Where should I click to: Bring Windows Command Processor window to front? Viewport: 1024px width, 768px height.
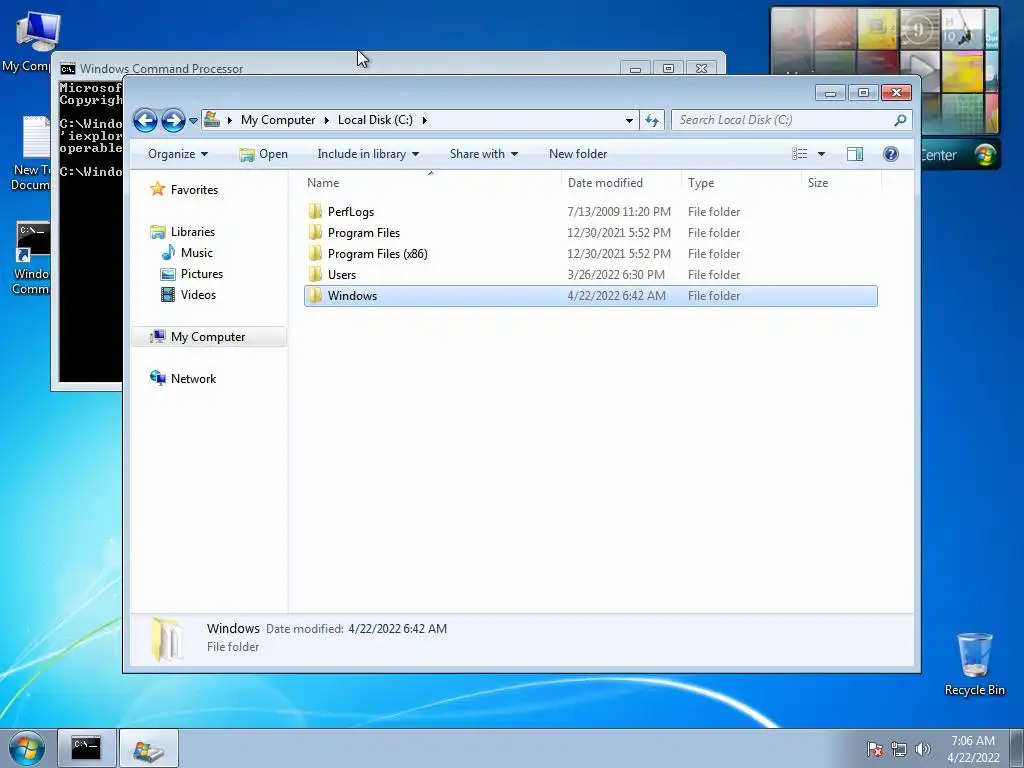pos(161,68)
